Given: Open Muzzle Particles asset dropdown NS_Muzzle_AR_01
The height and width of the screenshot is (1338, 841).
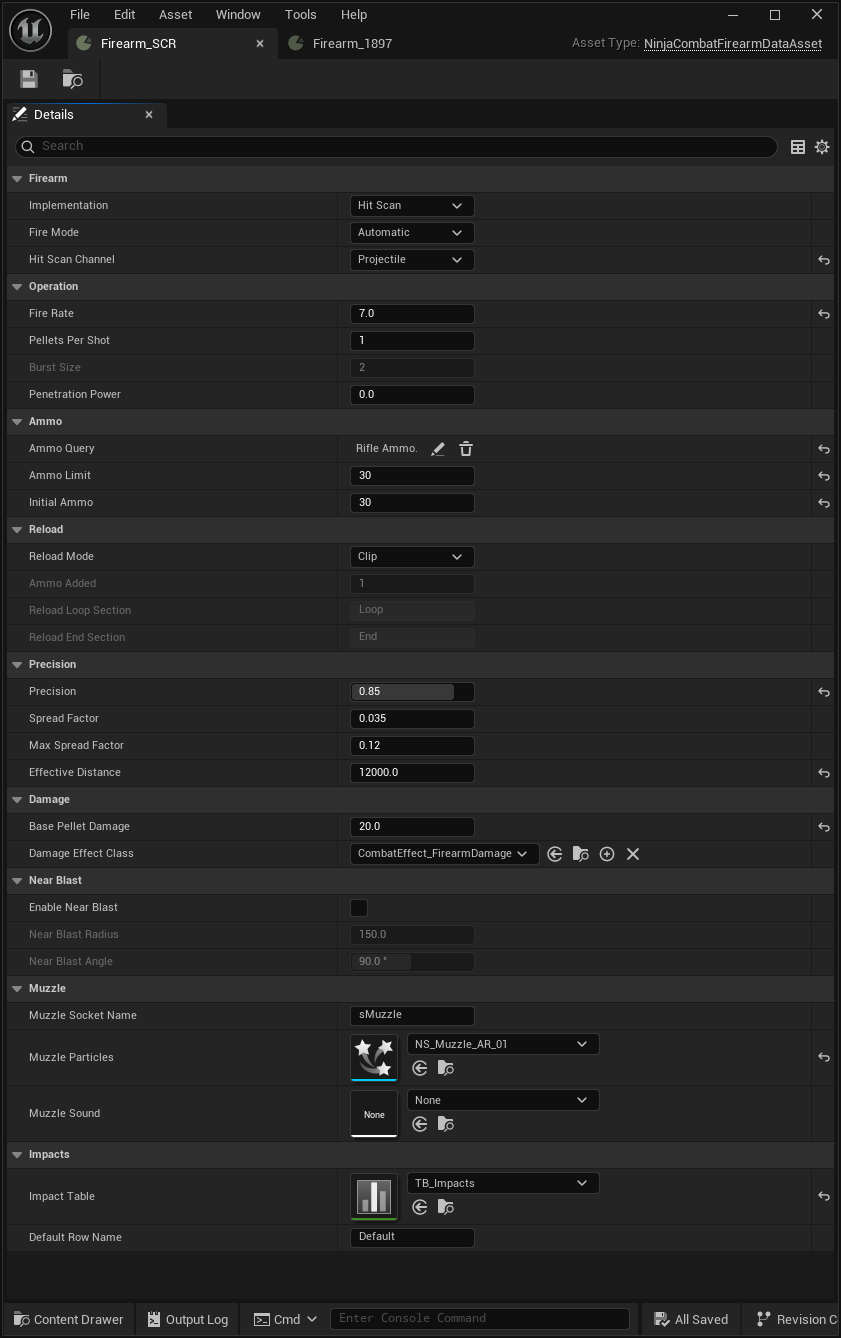Looking at the screenshot, I should (503, 1044).
